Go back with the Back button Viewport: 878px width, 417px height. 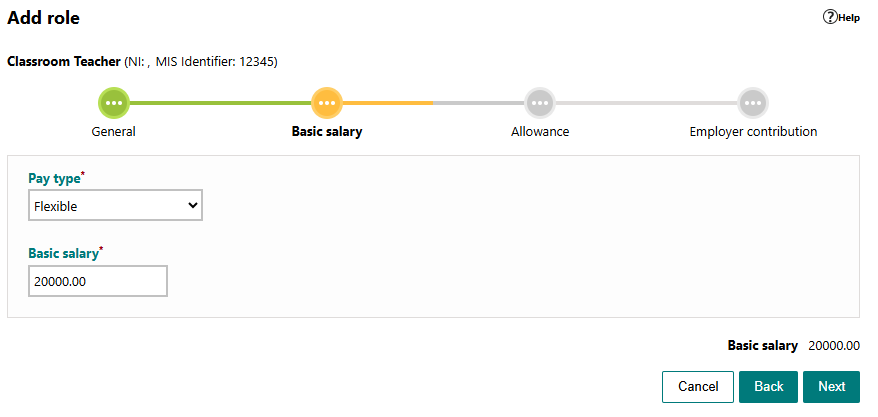[769, 387]
